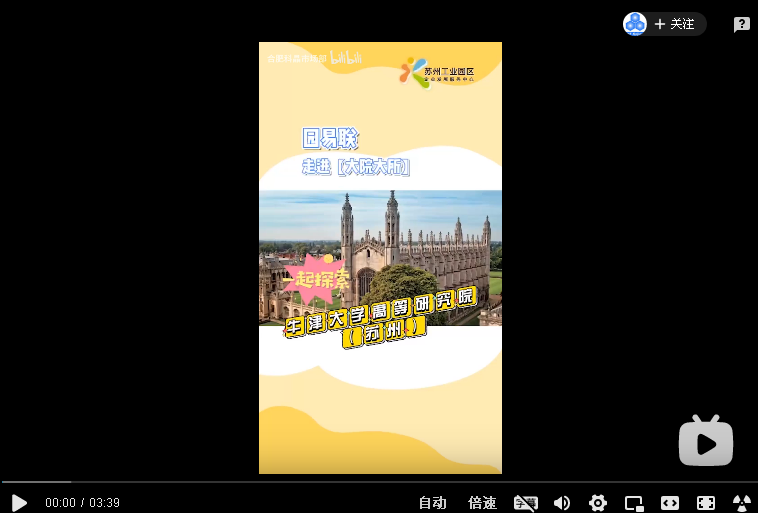Image resolution: width=758 pixels, height=513 pixels.
Task: Click the vertical video frame to play
Action: [x=380, y=258]
